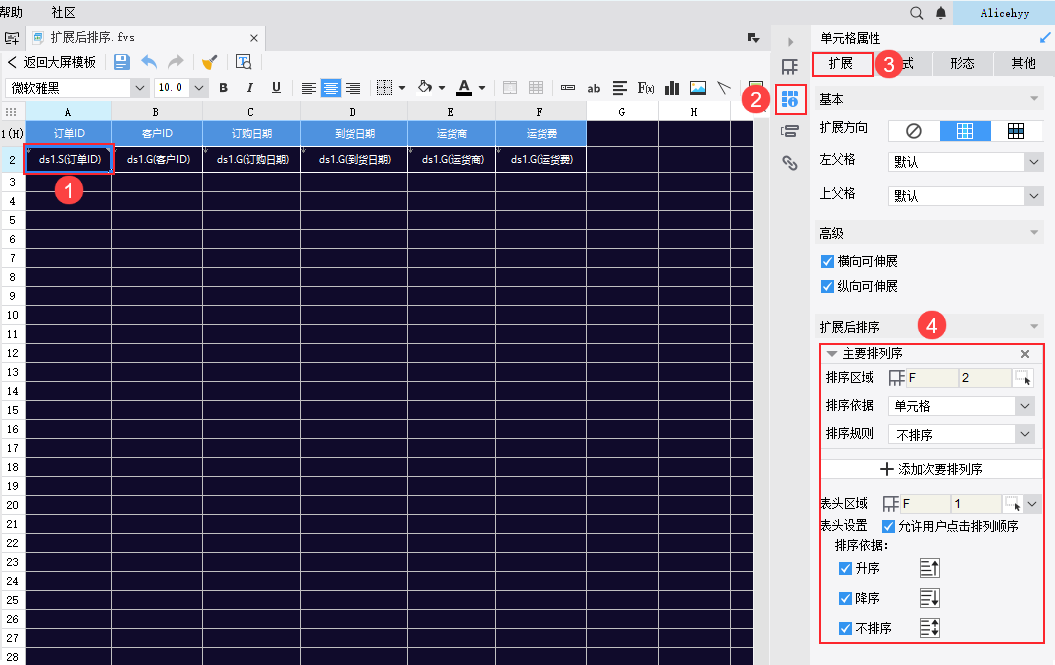Align cell text right
The width and height of the screenshot is (1055, 665).
click(353, 88)
